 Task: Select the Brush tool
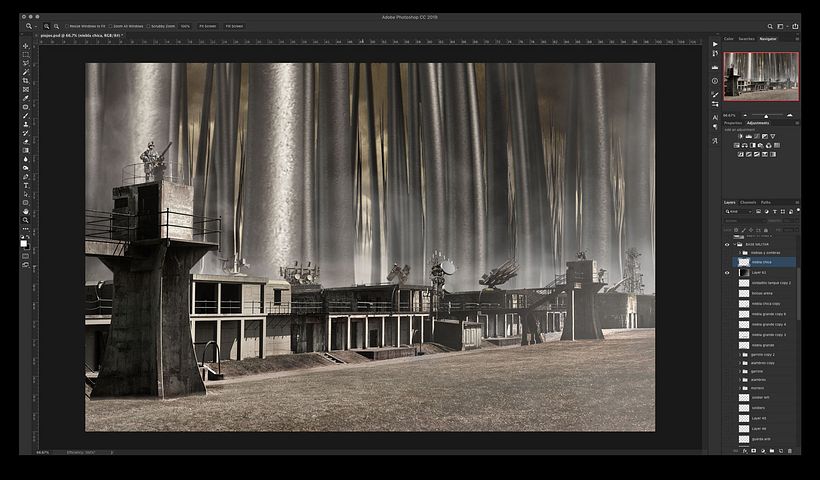(26, 116)
